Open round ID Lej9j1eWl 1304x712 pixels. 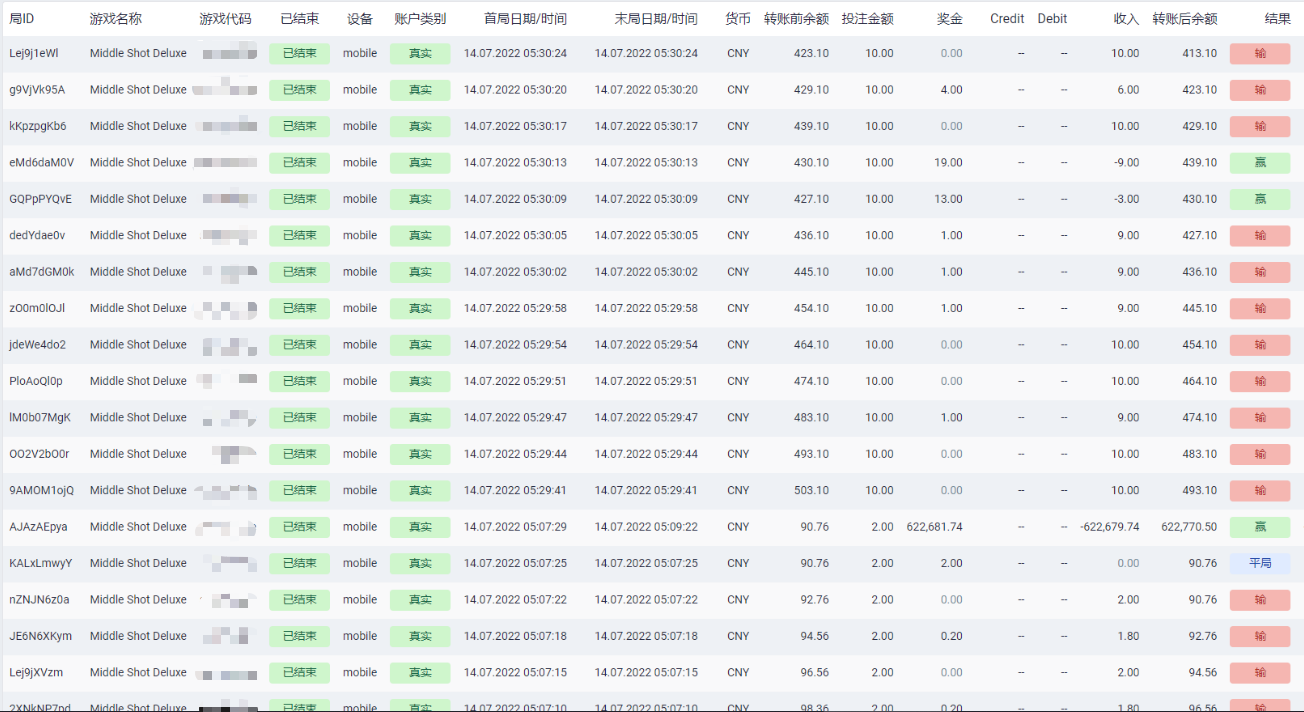tap(34, 53)
